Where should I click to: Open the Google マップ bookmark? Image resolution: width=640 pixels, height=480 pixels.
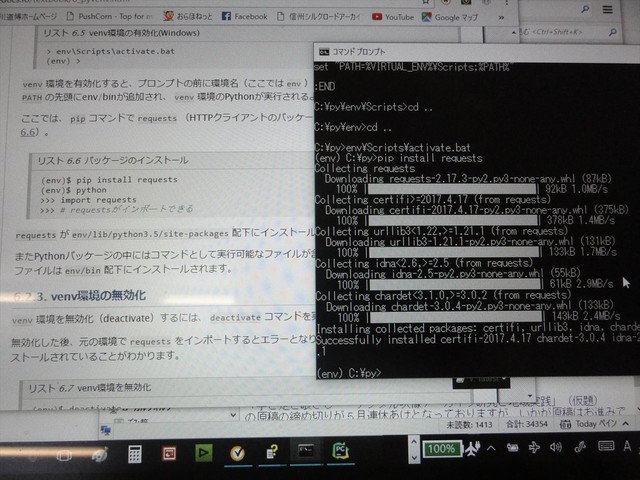click(x=449, y=18)
